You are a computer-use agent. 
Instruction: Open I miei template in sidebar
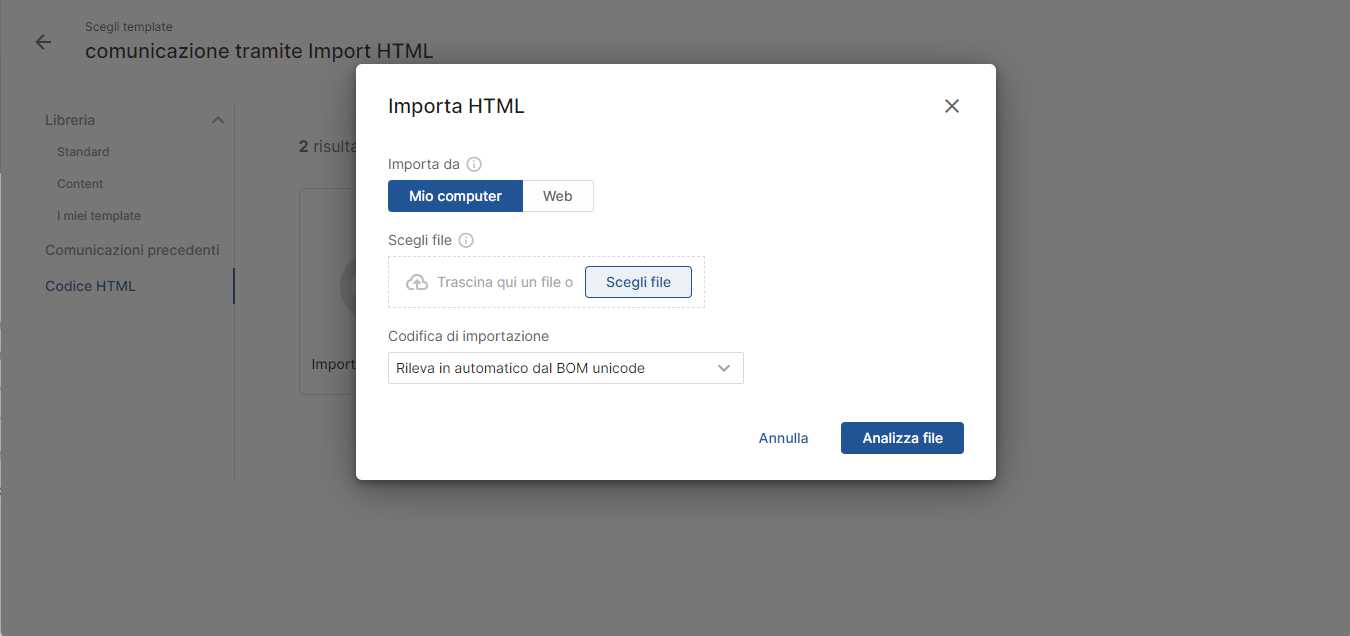click(99, 216)
